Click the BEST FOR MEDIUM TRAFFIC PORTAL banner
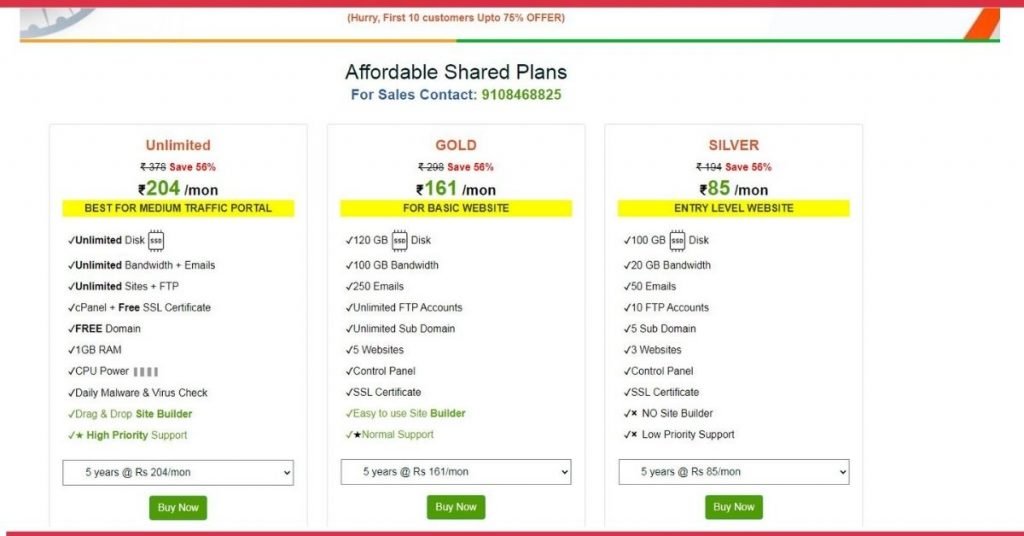Screen dimensions: 1024x536 pos(178,208)
